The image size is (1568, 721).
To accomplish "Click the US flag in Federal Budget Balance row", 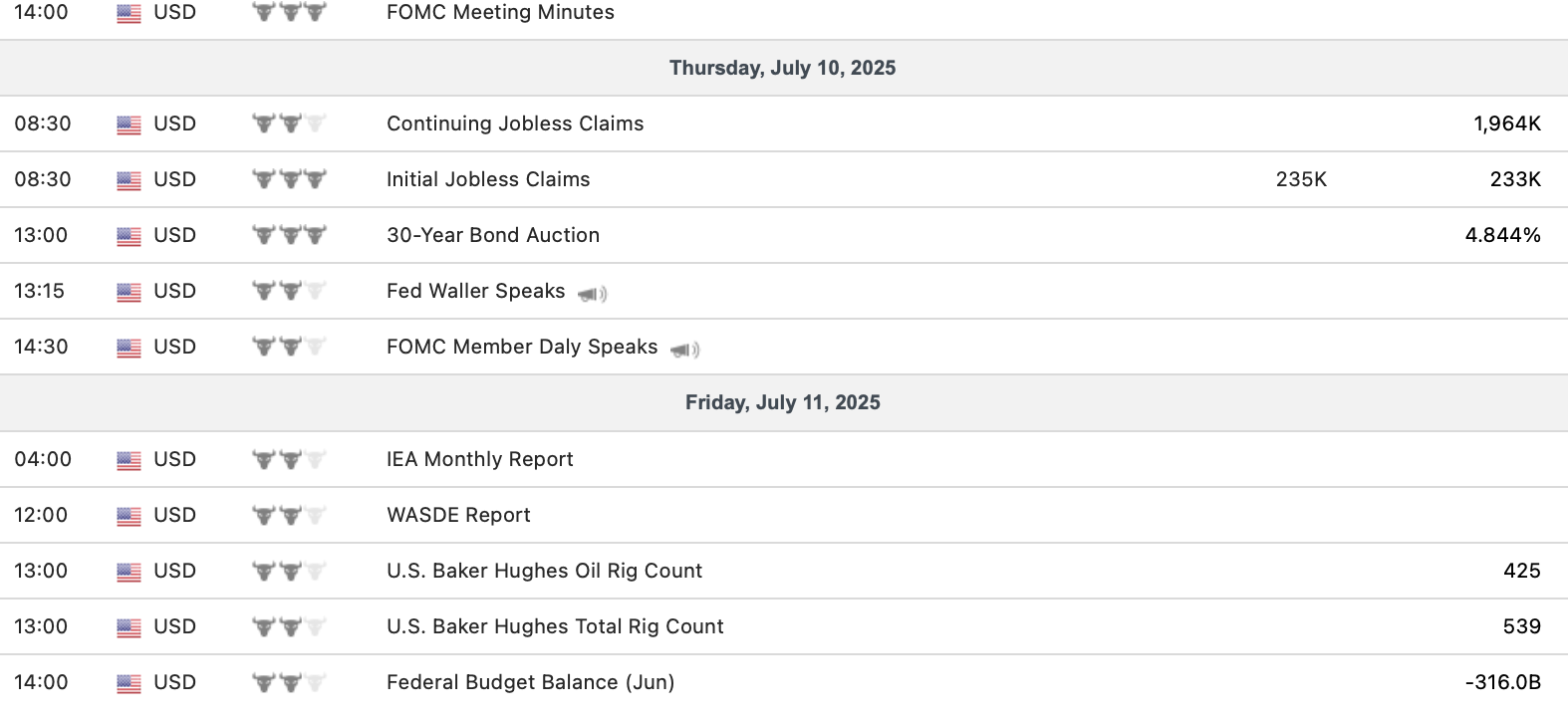I will 129,683.
